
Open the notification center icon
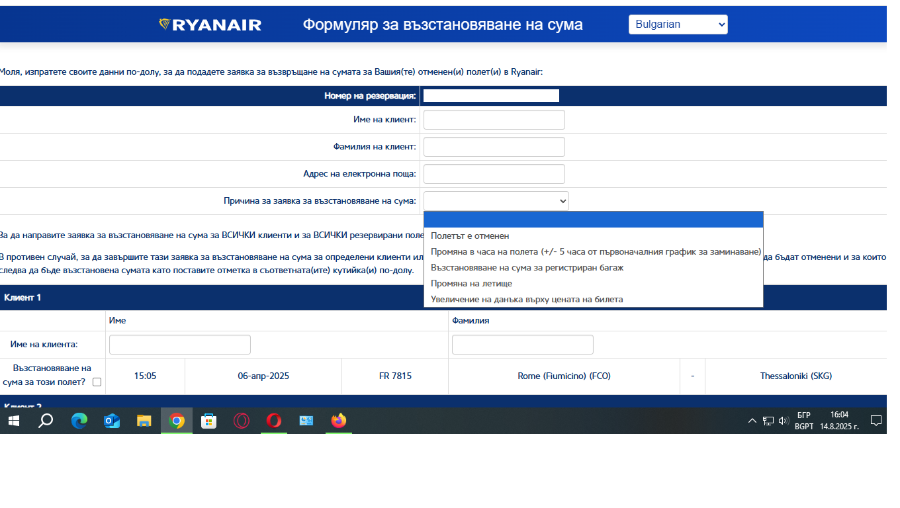[x=876, y=421]
